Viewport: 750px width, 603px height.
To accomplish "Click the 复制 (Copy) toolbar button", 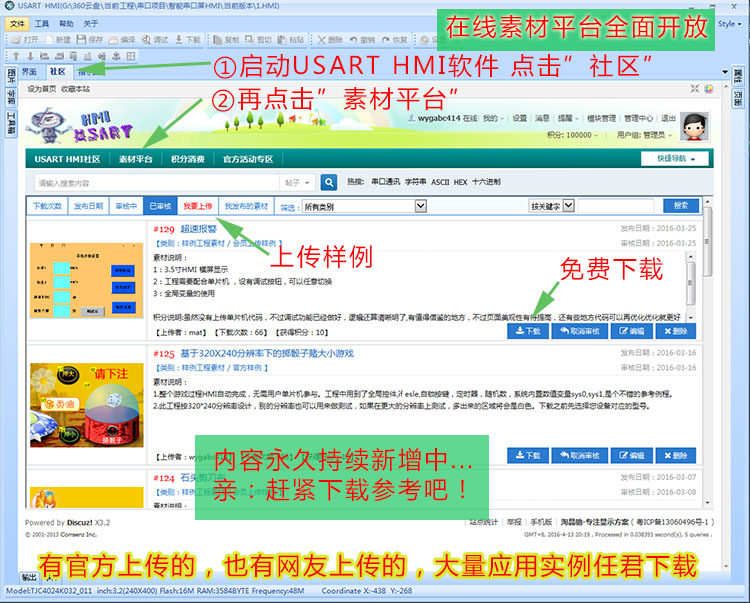I will (x=226, y=40).
